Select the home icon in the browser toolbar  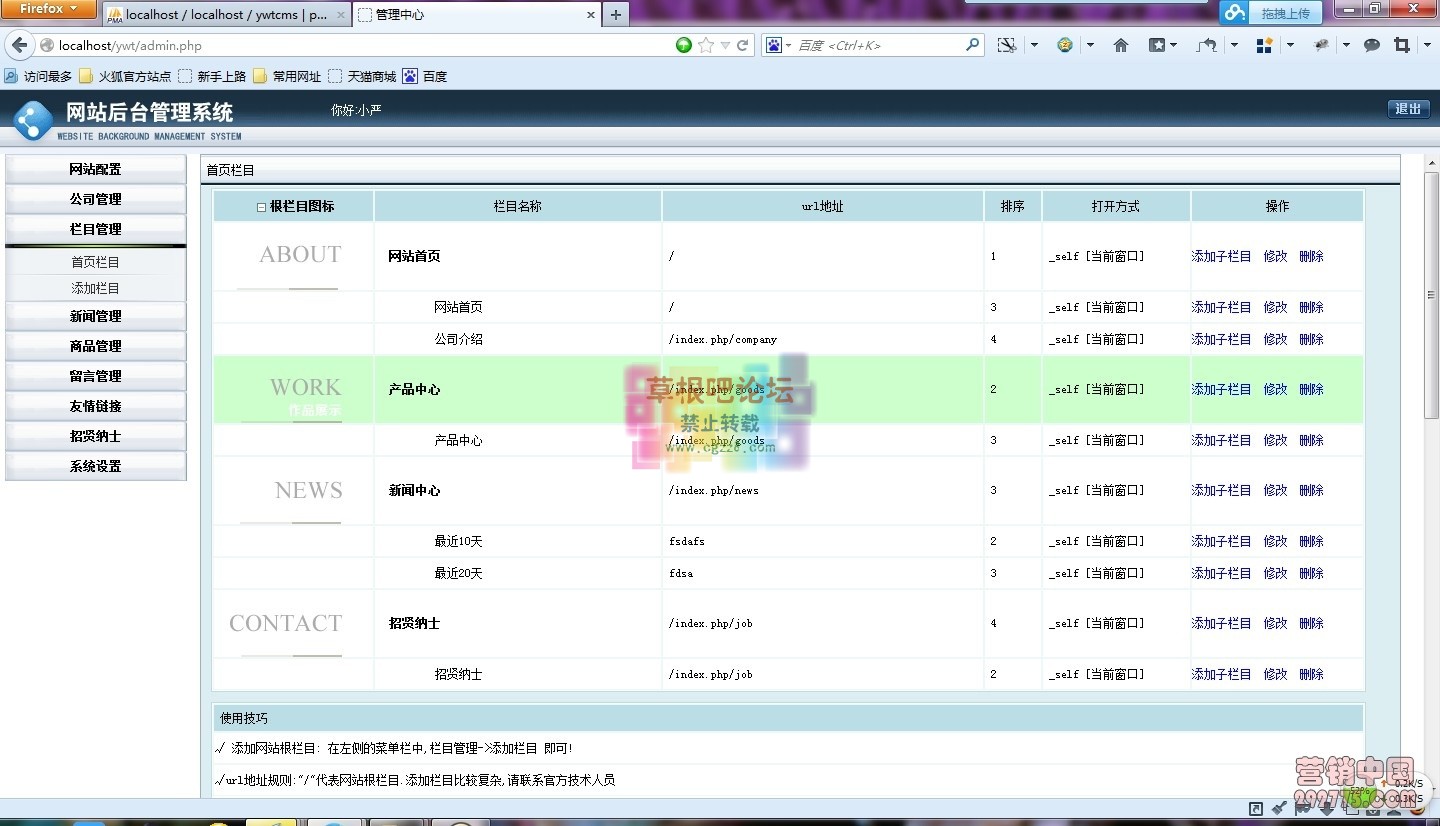coord(1121,44)
